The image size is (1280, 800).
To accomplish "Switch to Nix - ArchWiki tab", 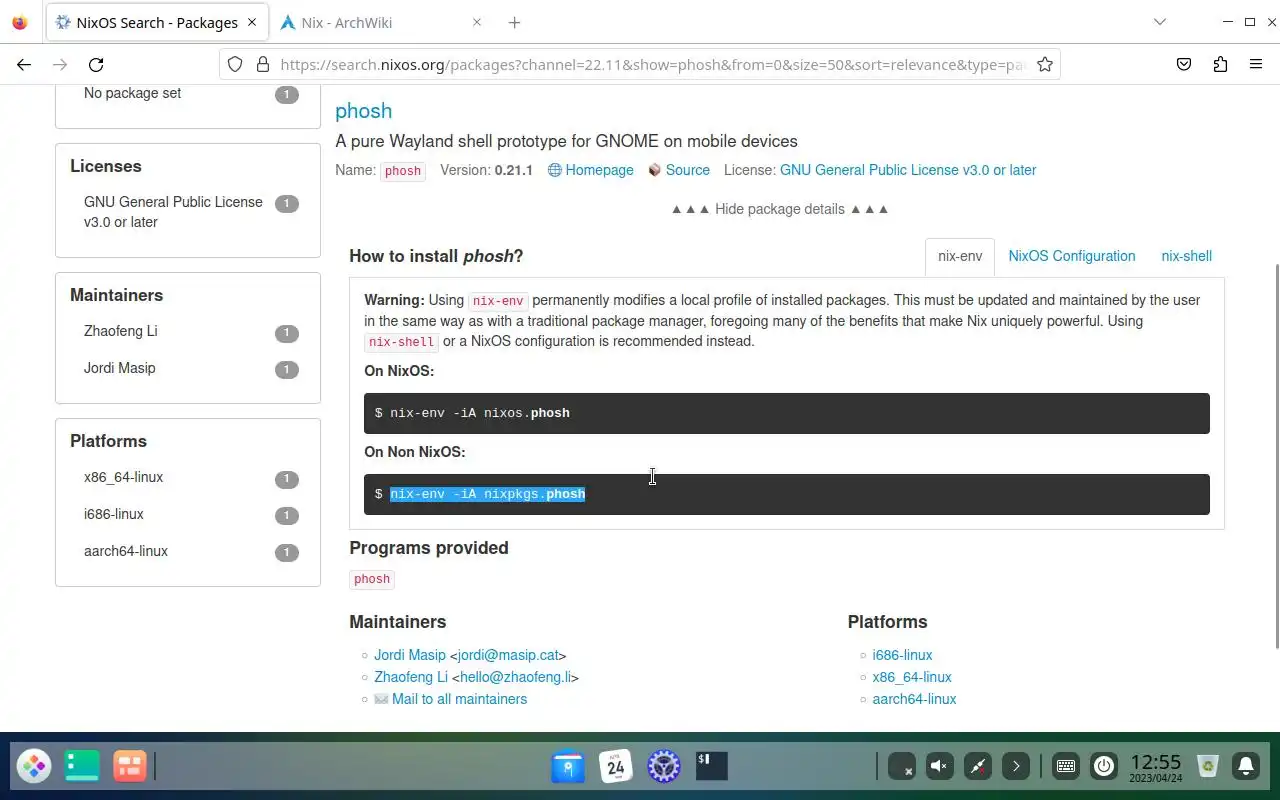I will (381, 22).
